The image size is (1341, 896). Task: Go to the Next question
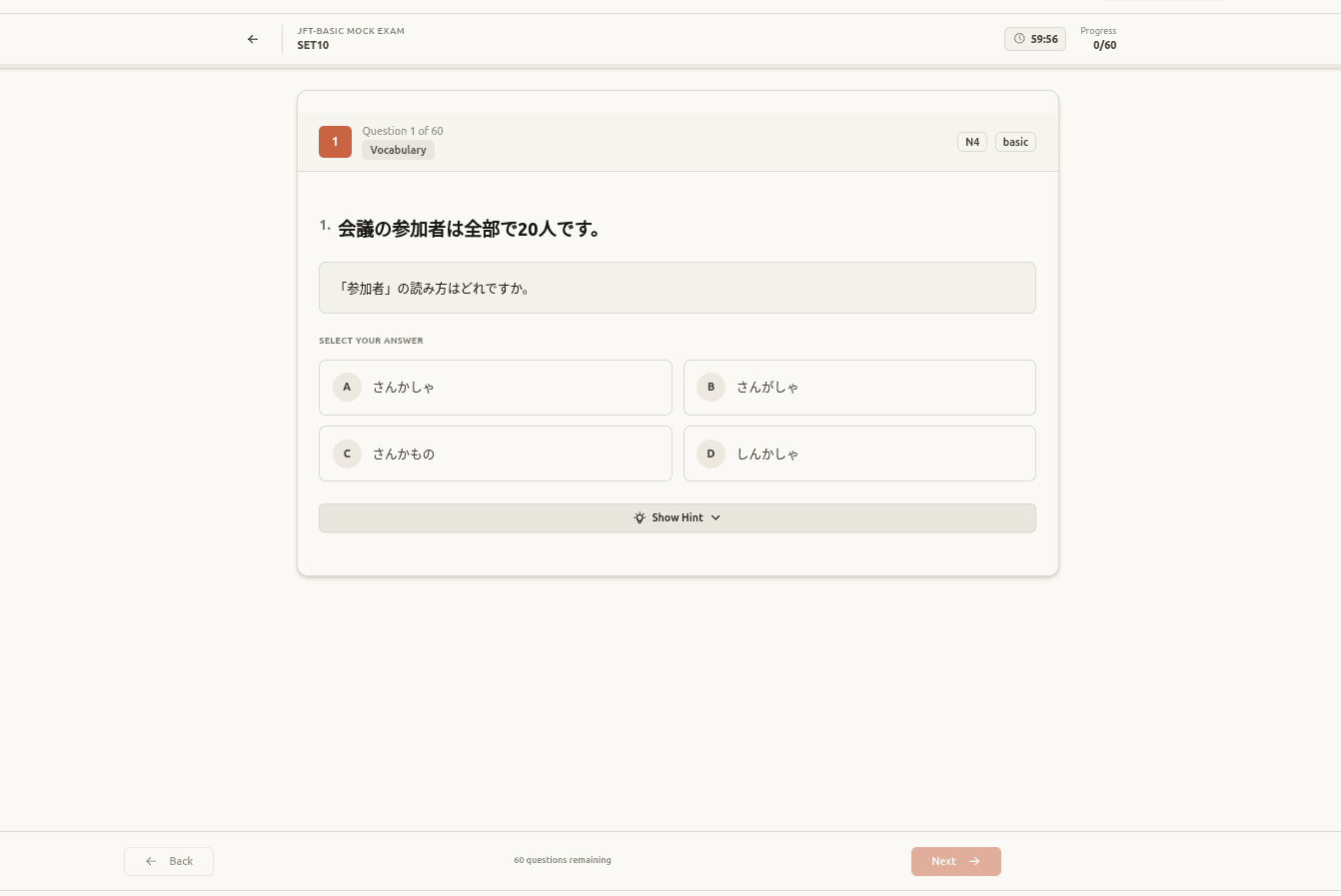click(x=956, y=861)
